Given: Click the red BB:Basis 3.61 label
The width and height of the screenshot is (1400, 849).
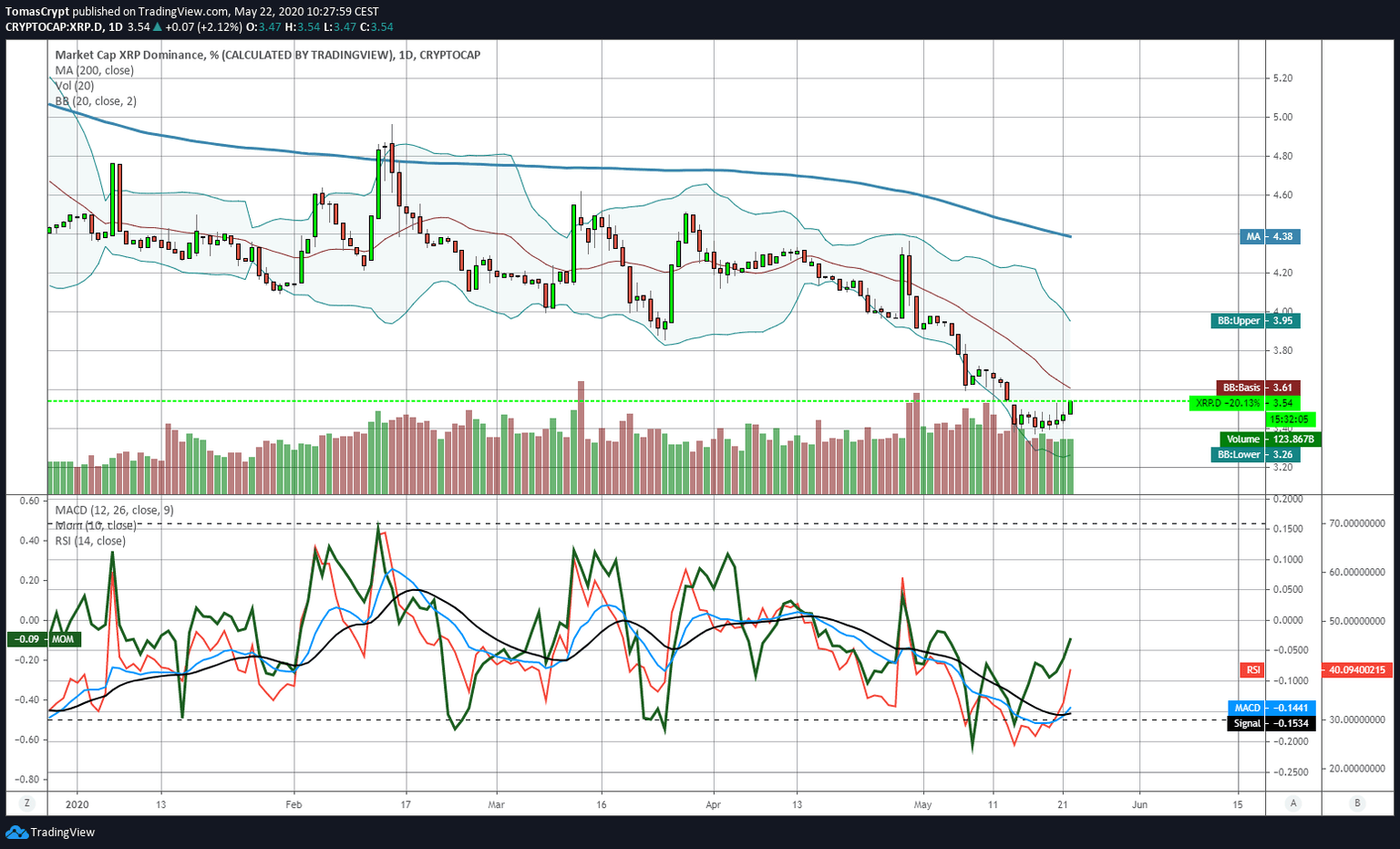Looking at the screenshot, I should pos(1258,388).
